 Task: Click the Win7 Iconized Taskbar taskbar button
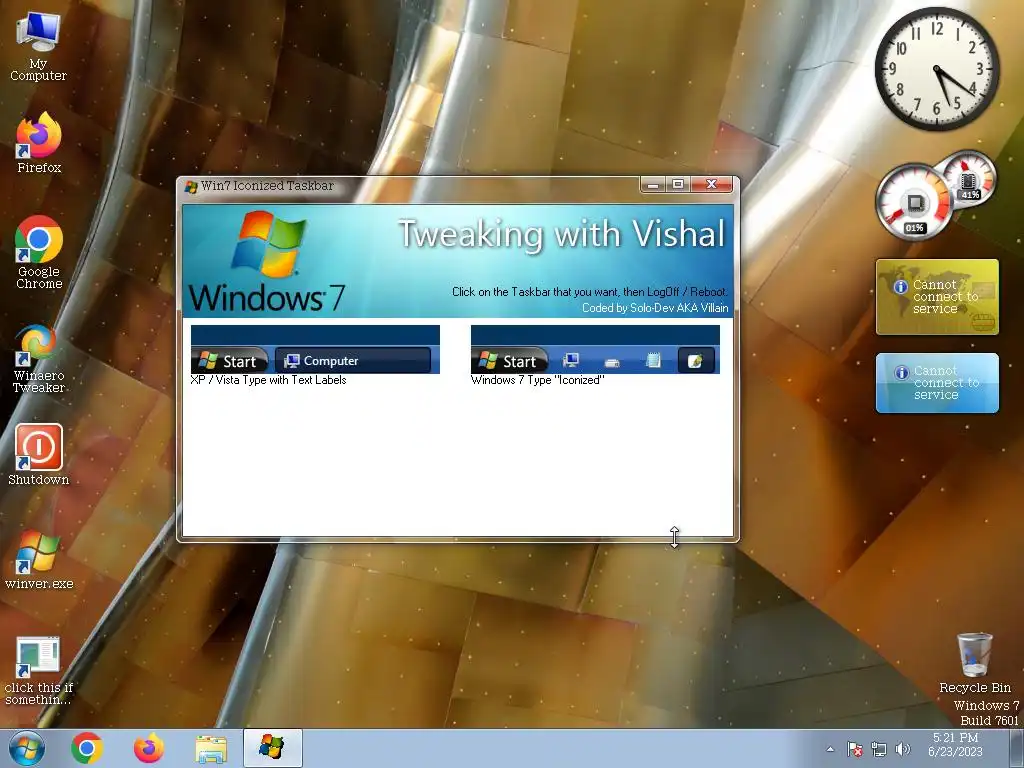tap(272, 748)
